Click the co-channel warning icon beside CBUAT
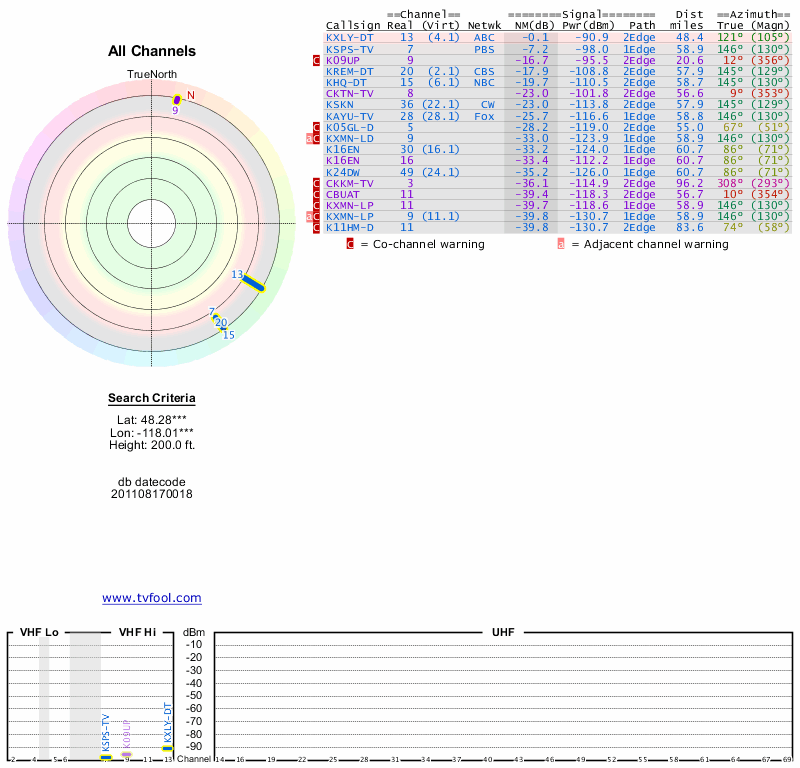Screen dimensions: 800x768 click(317, 194)
